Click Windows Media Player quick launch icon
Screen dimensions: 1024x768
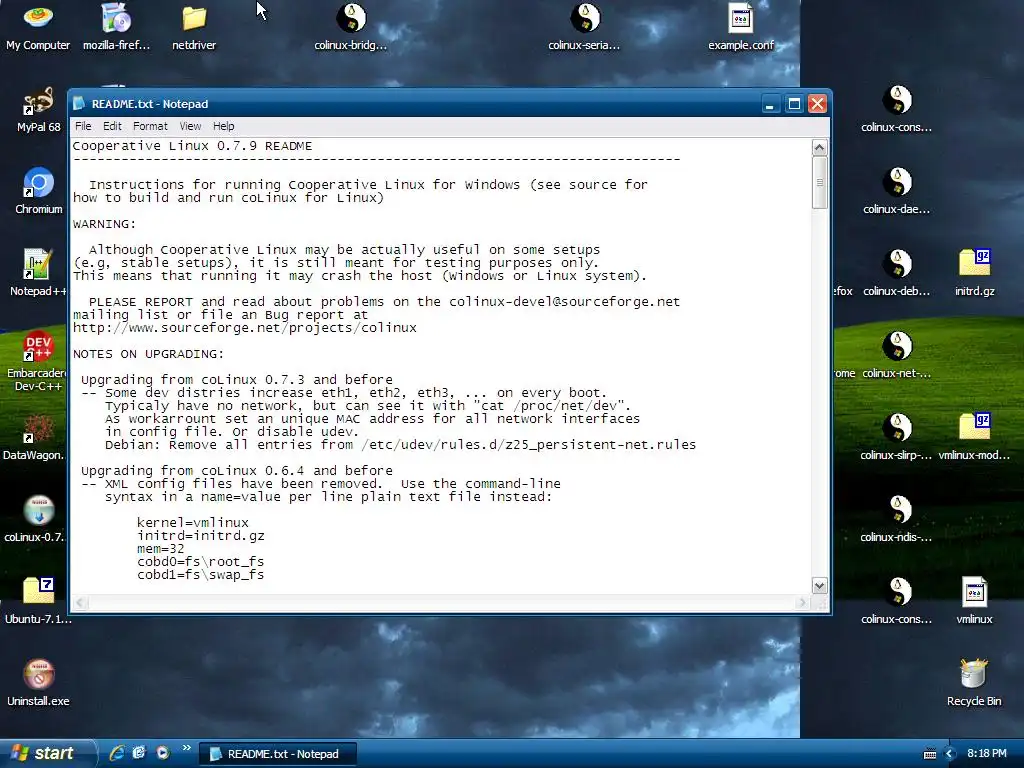(x=163, y=753)
